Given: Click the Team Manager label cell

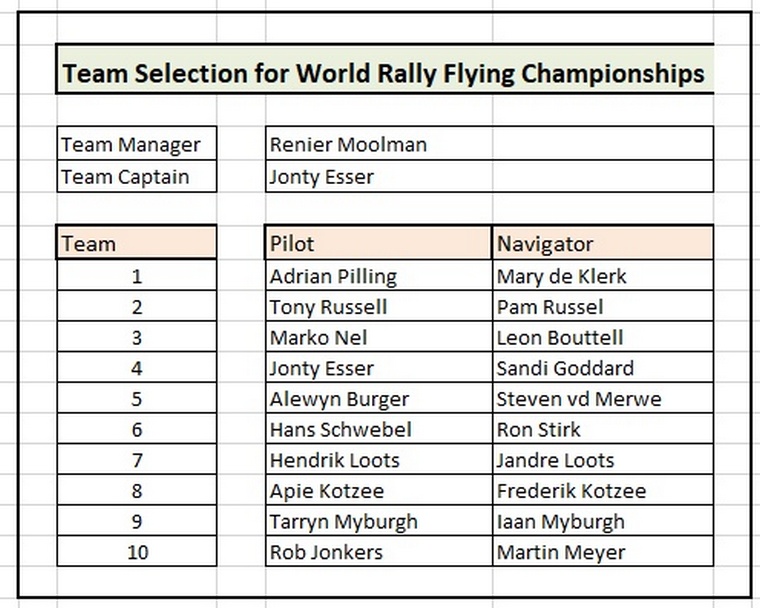Looking at the screenshot, I should pos(137,144).
